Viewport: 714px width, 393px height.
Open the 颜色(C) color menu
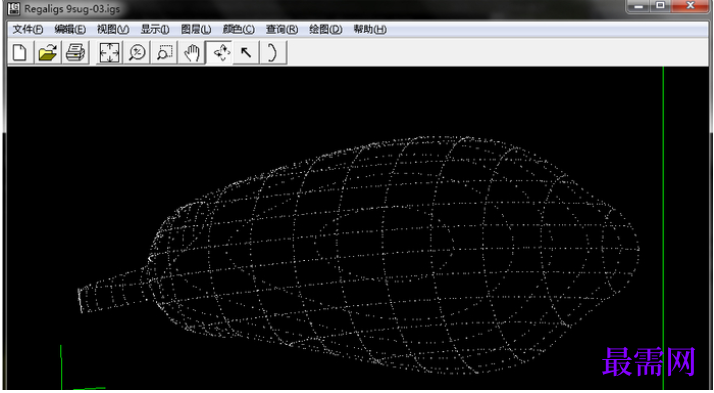[x=239, y=30]
